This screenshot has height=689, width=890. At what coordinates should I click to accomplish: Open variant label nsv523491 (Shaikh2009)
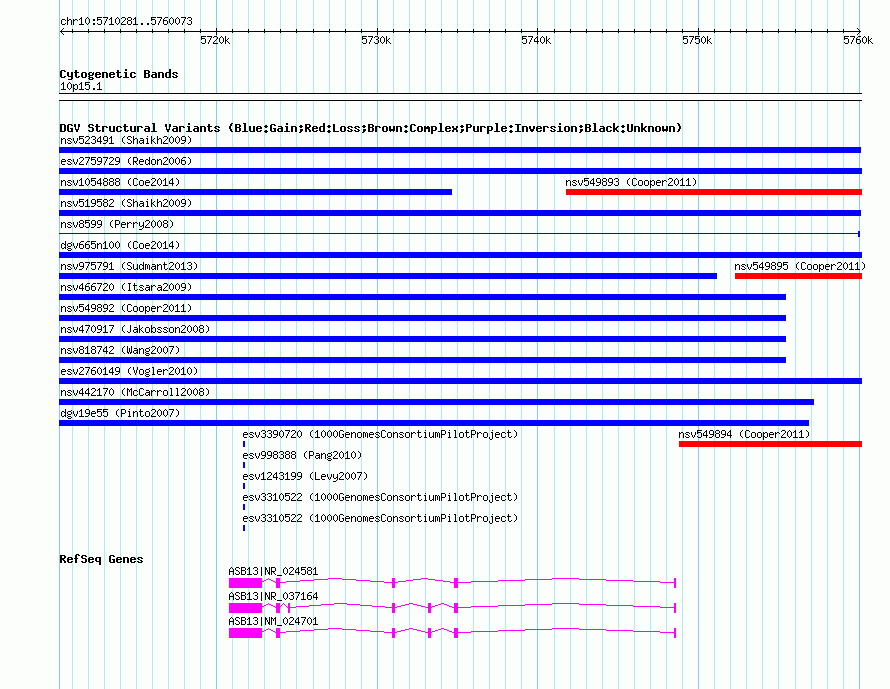click(126, 140)
